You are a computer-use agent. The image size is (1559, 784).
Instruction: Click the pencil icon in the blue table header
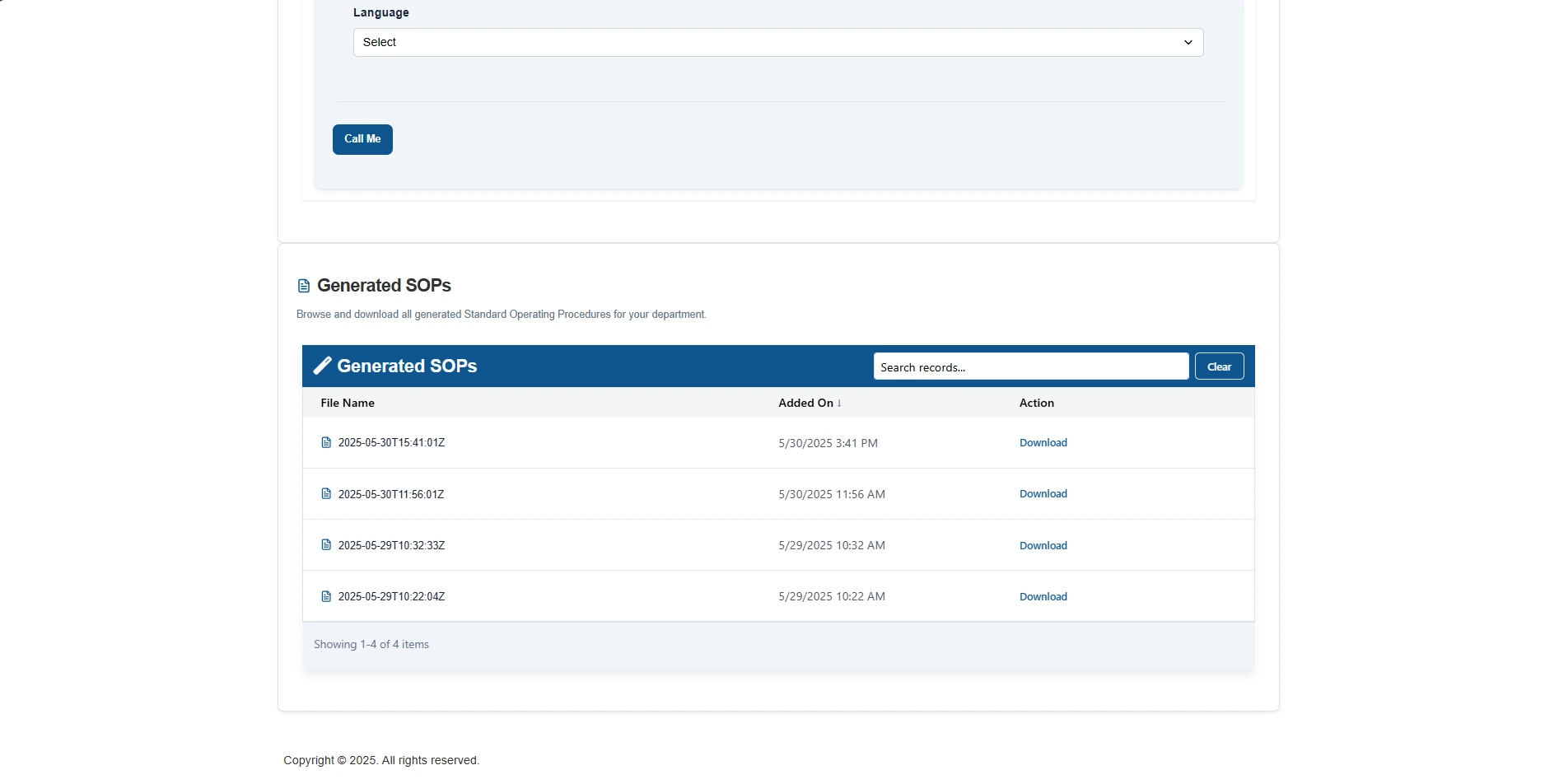[x=323, y=366]
